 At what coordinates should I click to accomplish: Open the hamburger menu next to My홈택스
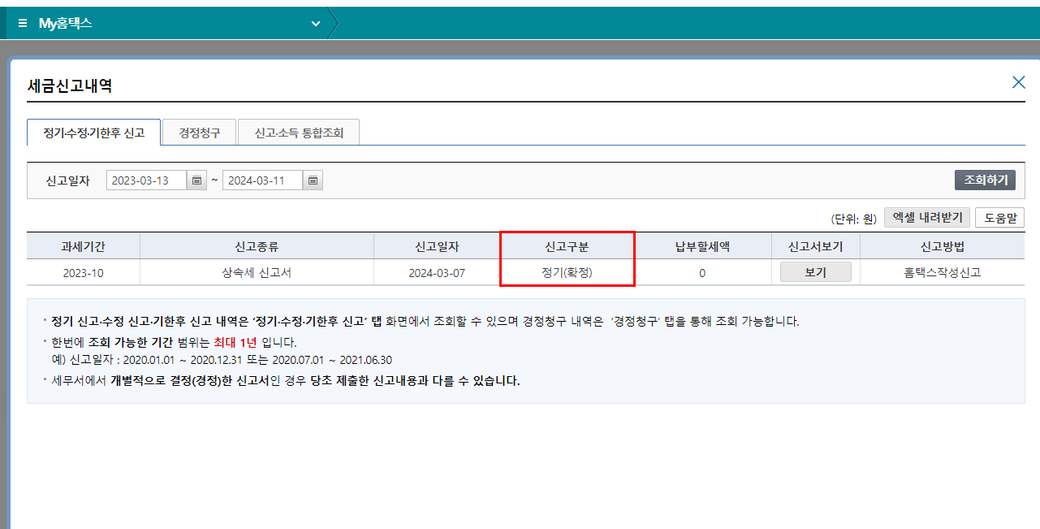(22, 22)
